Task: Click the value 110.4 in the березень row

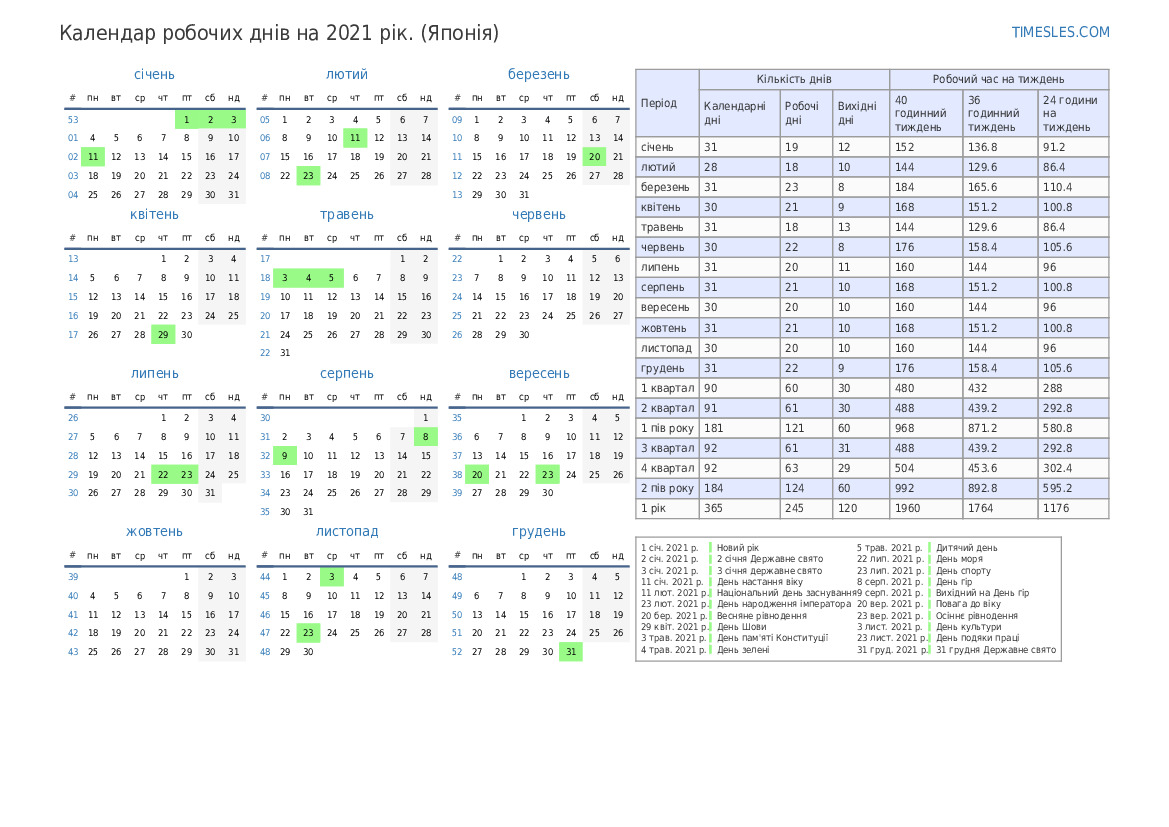Action: [1057, 187]
